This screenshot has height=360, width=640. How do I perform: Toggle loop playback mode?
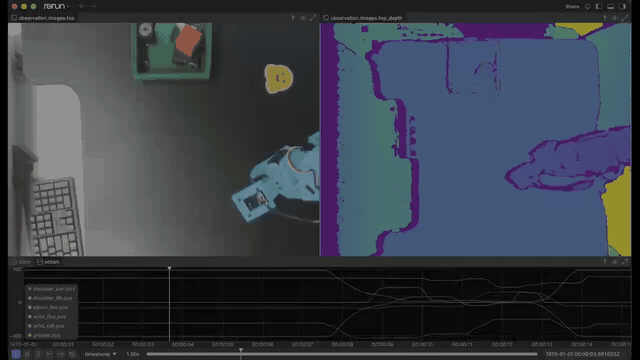[x=72, y=354]
